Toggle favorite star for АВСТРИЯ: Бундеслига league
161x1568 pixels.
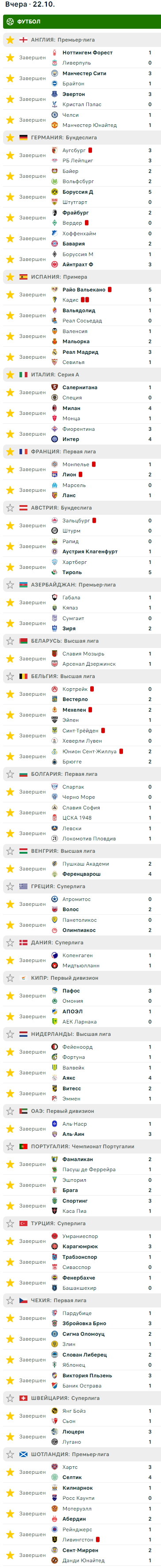tap(10, 508)
